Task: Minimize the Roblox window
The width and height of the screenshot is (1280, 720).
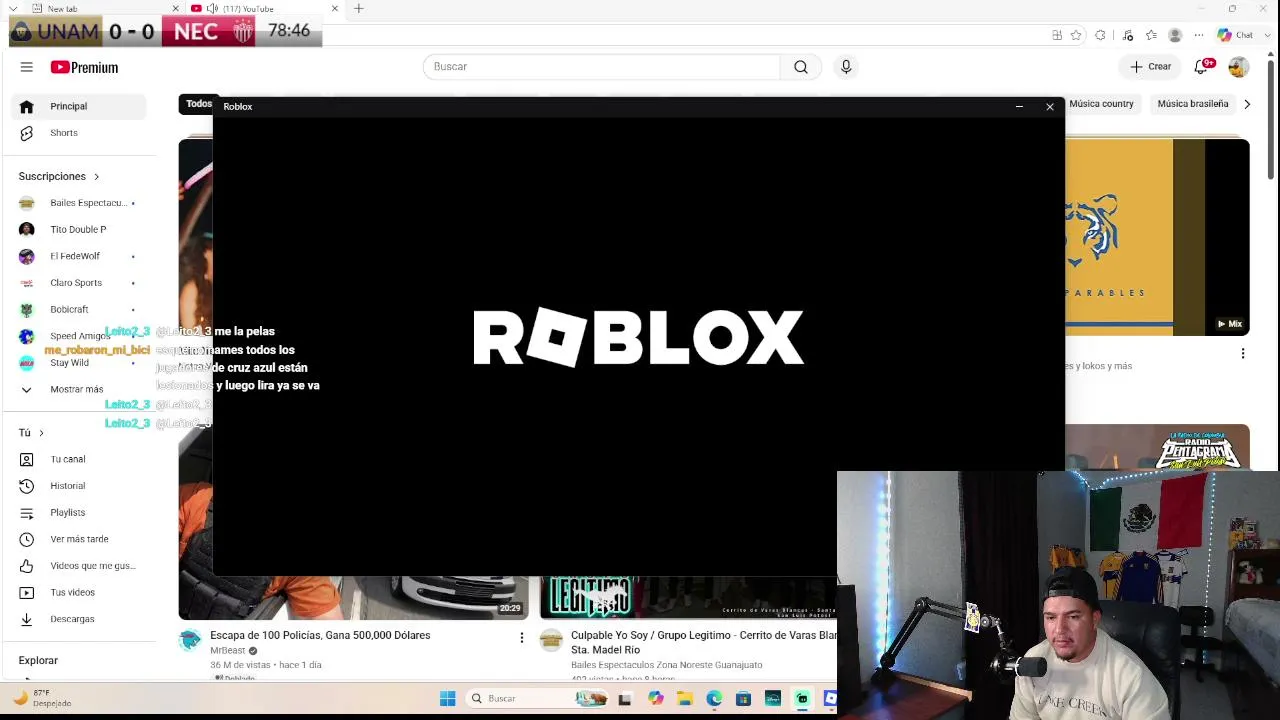Action: coord(1019,107)
